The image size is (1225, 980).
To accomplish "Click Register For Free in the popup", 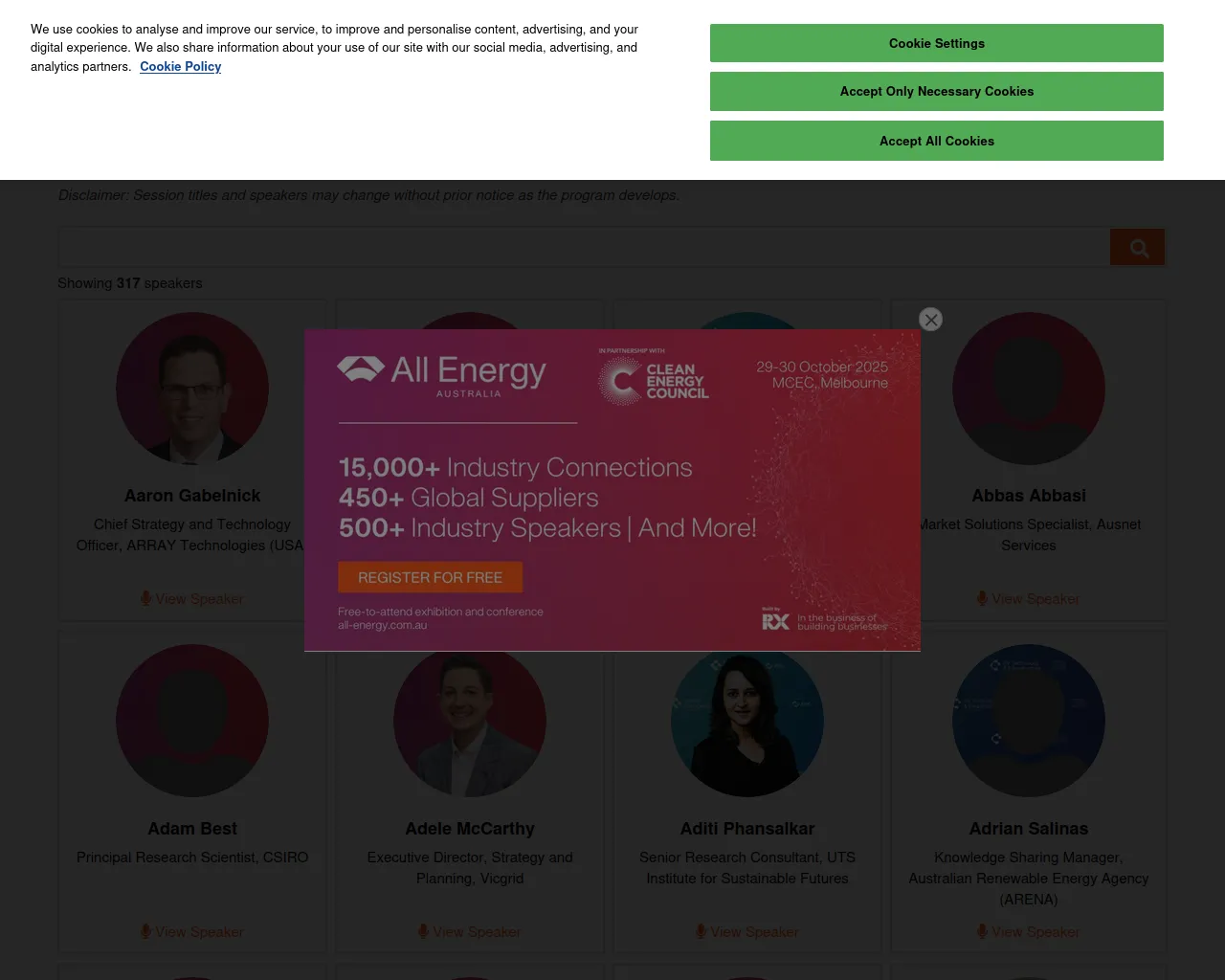I will point(430,577).
